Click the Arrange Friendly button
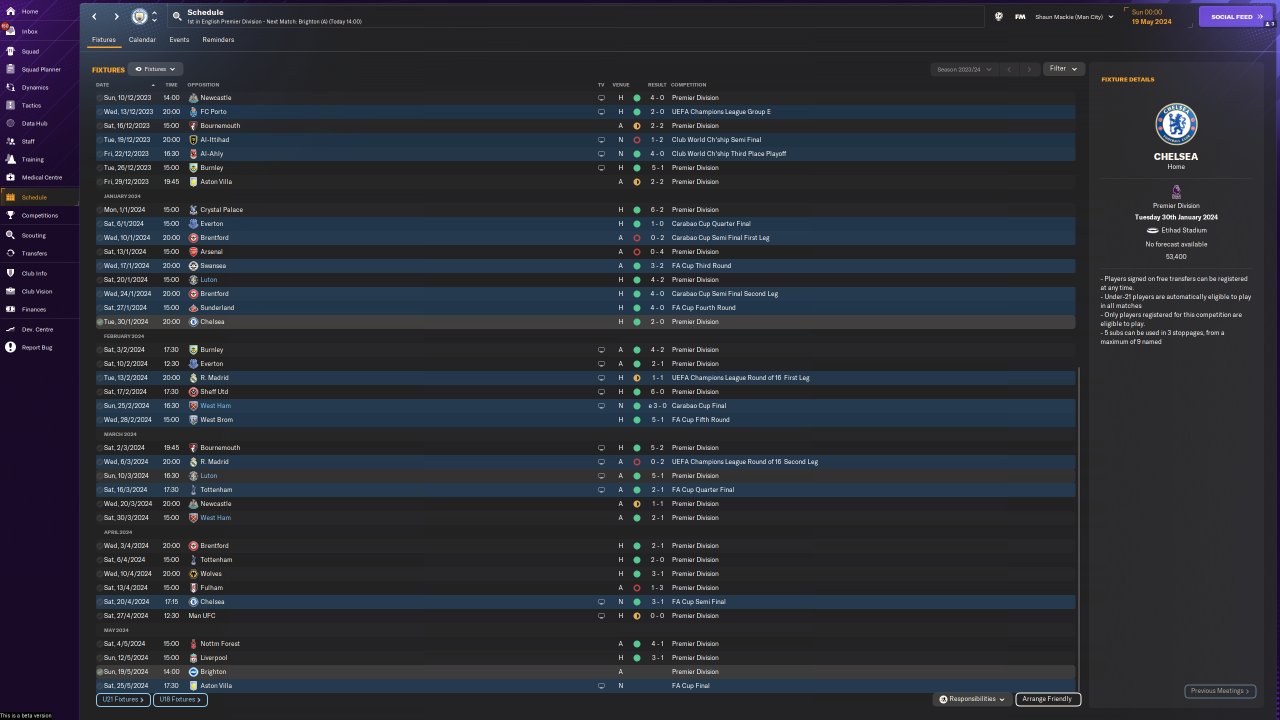This screenshot has width=1280, height=720. tap(1048, 699)
